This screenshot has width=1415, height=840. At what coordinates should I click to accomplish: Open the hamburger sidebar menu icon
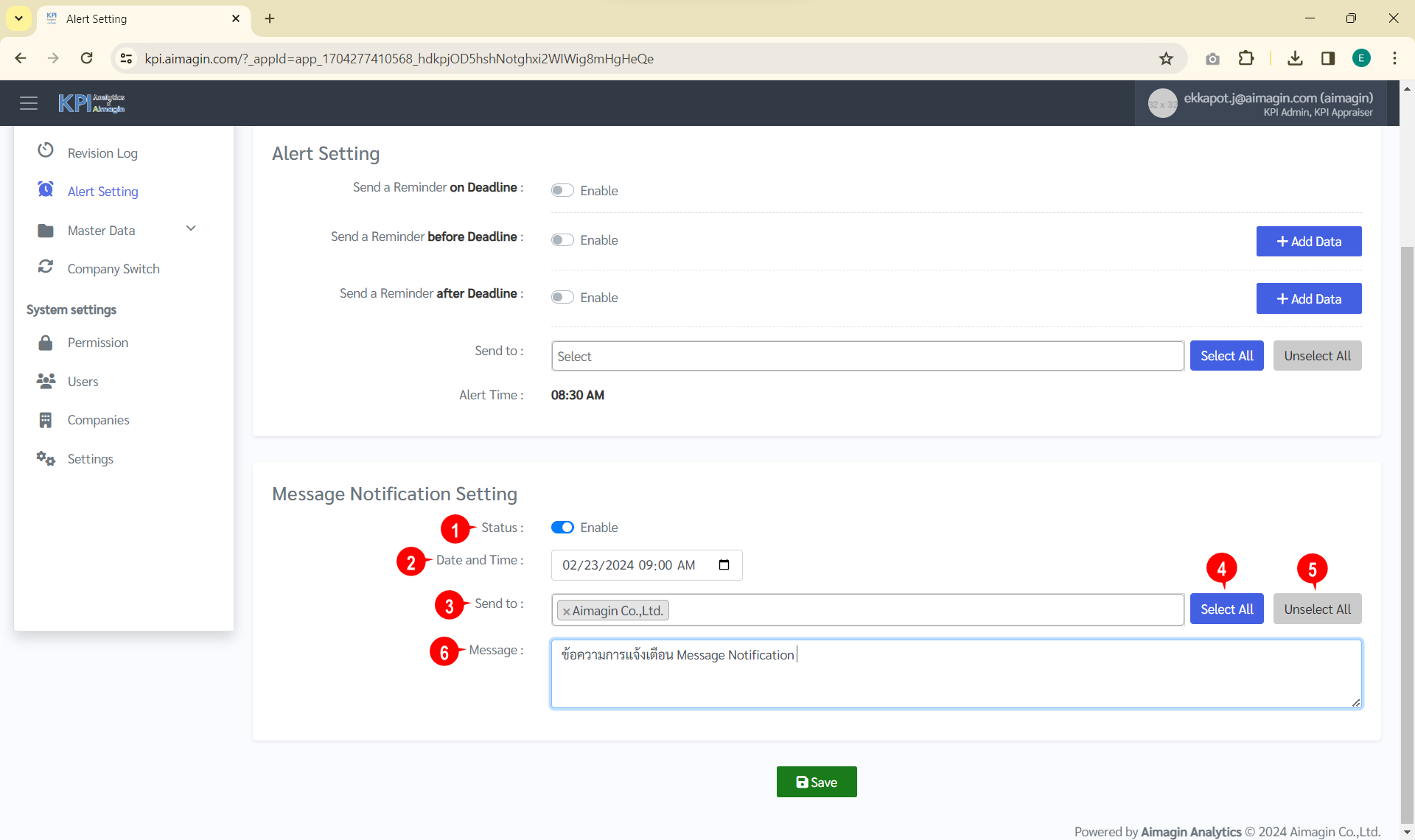(29, 103)
